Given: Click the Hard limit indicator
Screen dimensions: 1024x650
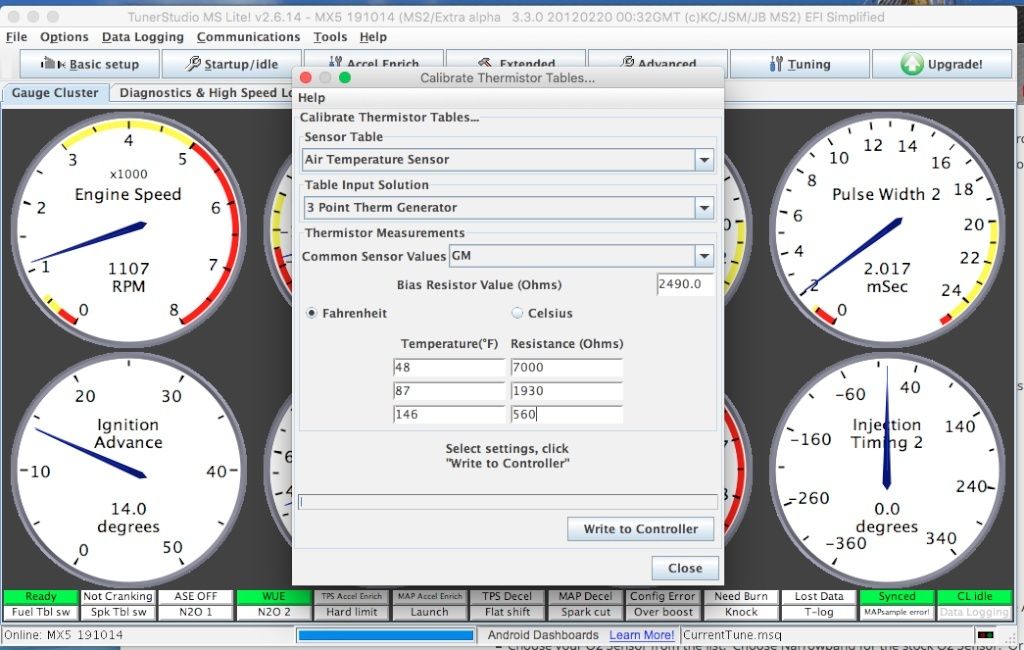Looking at the screenshot, I should pyautogui.click(x=351, y=612).
